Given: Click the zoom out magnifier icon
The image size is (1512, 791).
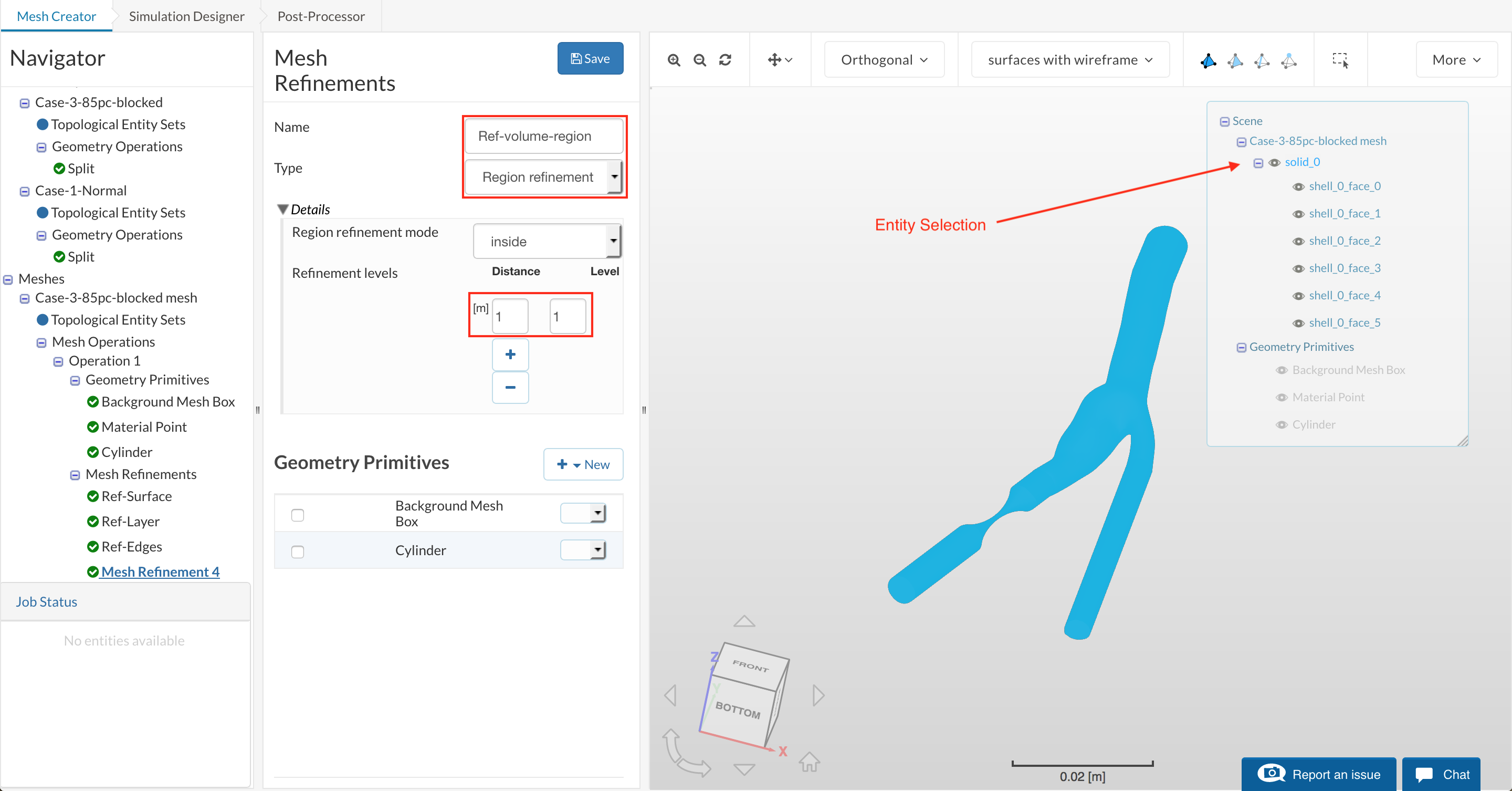Looking at the screenshot, I should 699,60.
